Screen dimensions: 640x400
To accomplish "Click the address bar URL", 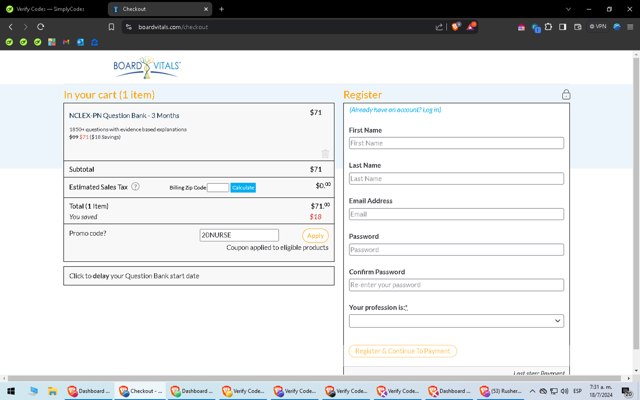I will coord(173,27).
